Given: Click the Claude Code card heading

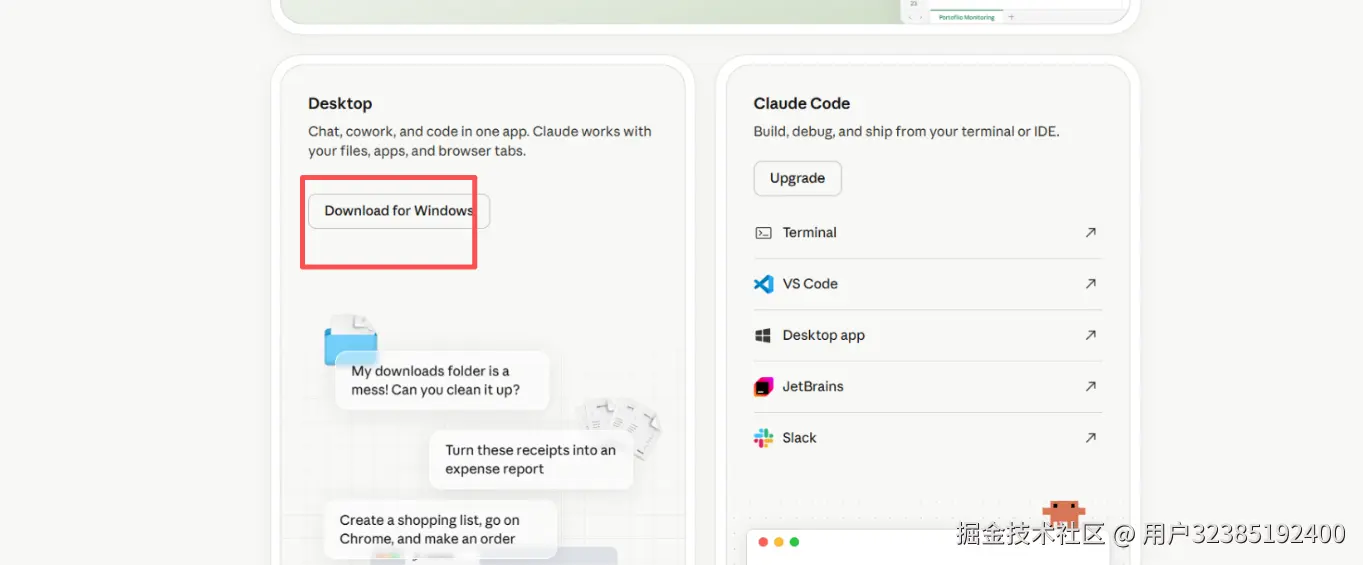Looking at the screenshot, I should click(802, 103).
